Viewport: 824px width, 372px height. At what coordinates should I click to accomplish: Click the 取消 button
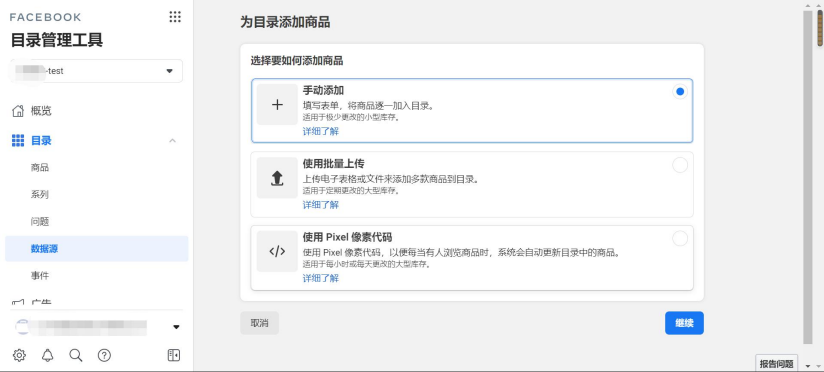(x=260, y=323)
